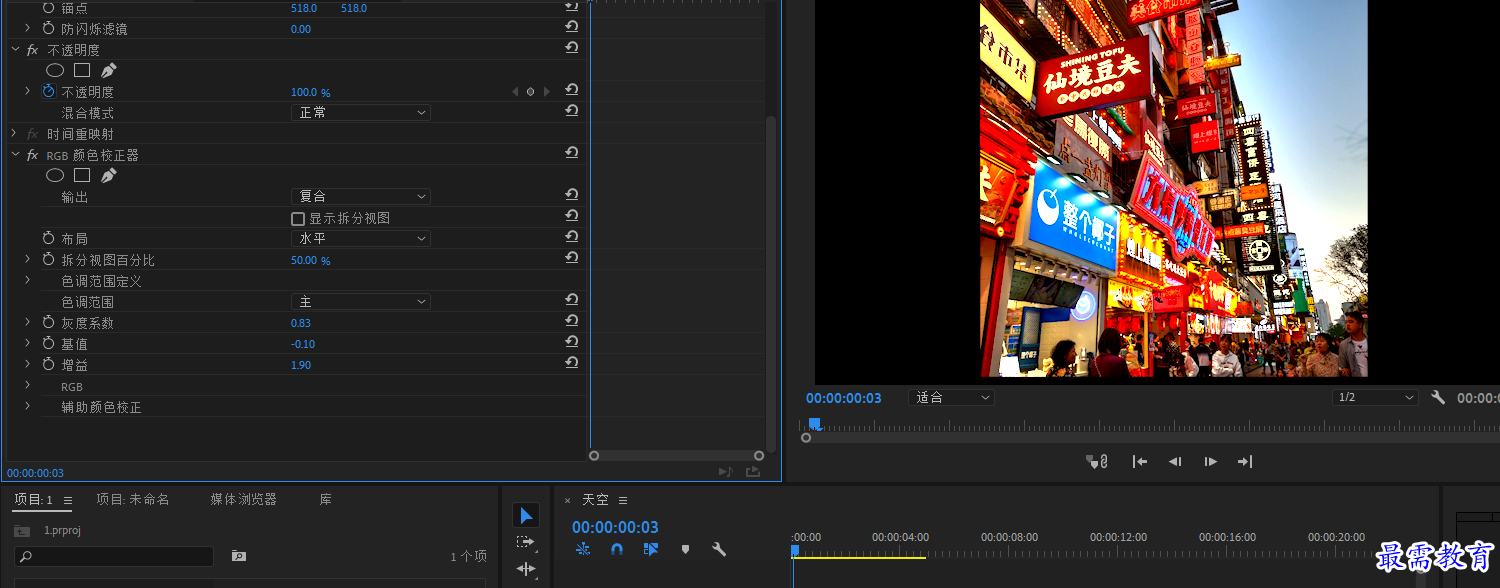The image size is (1500, 588).
Task: Open the 1/2 playback resolution dropdown
Action: tap(1375, 397)
